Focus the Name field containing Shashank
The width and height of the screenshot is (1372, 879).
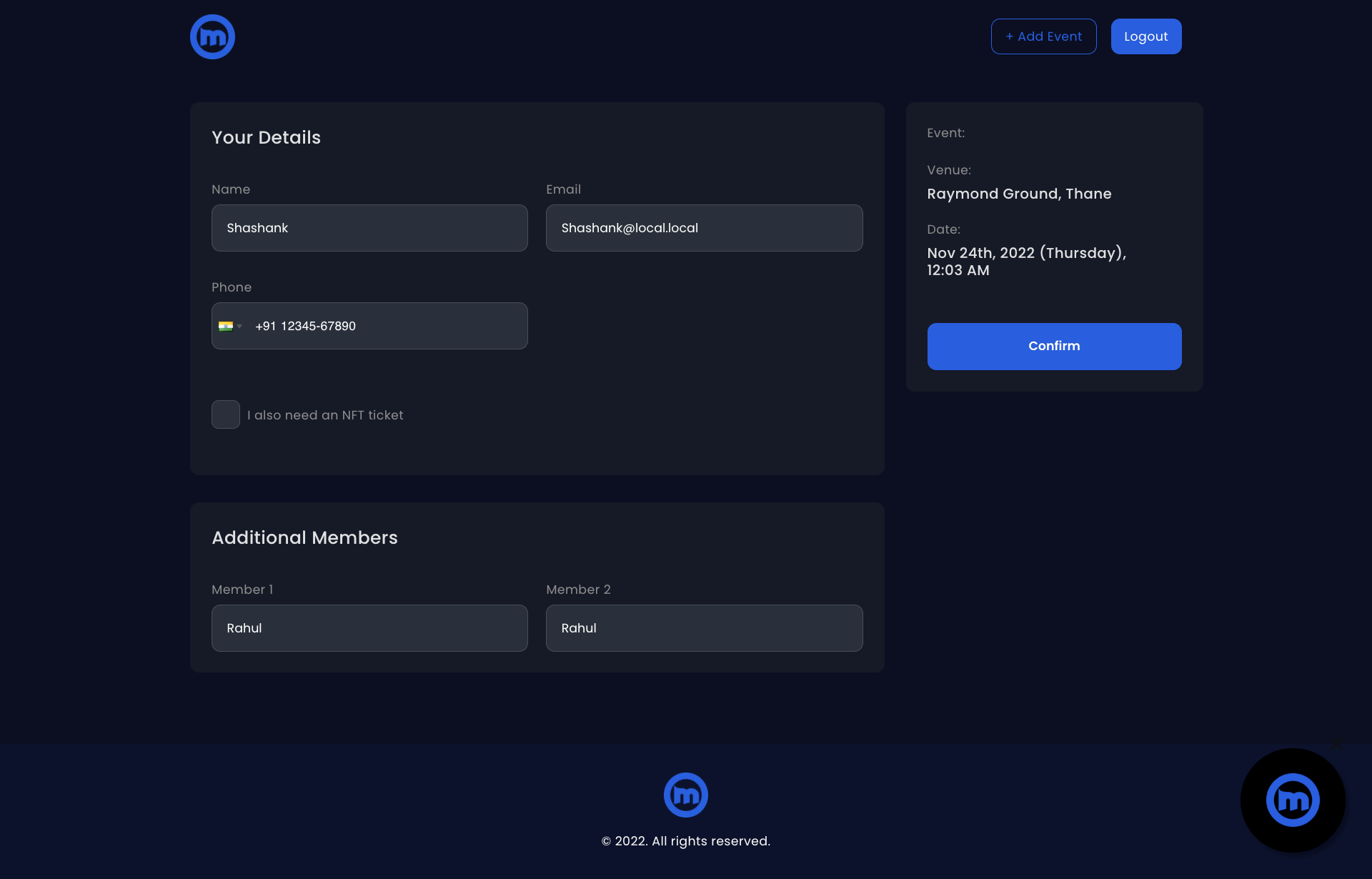pos(369,228)
